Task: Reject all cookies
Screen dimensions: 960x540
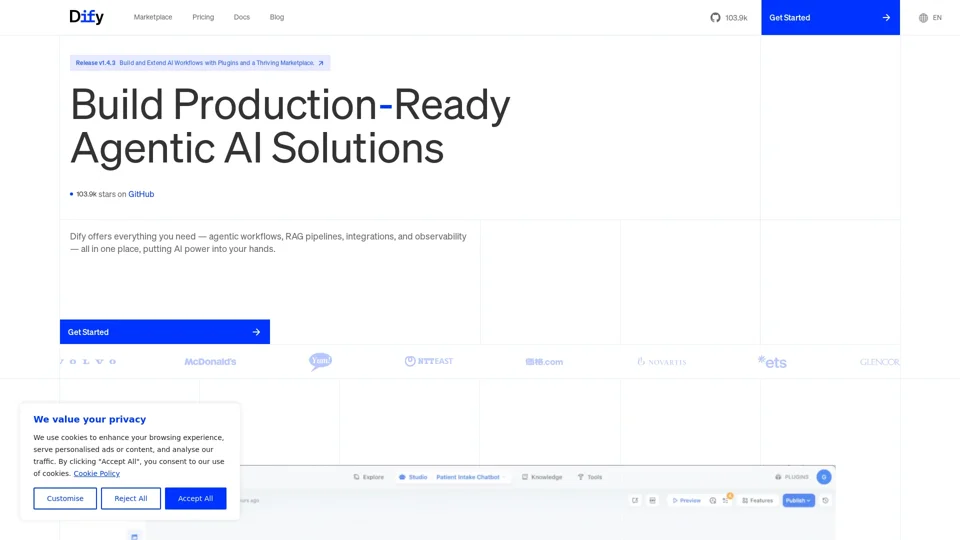Action: tap(131, 498)
